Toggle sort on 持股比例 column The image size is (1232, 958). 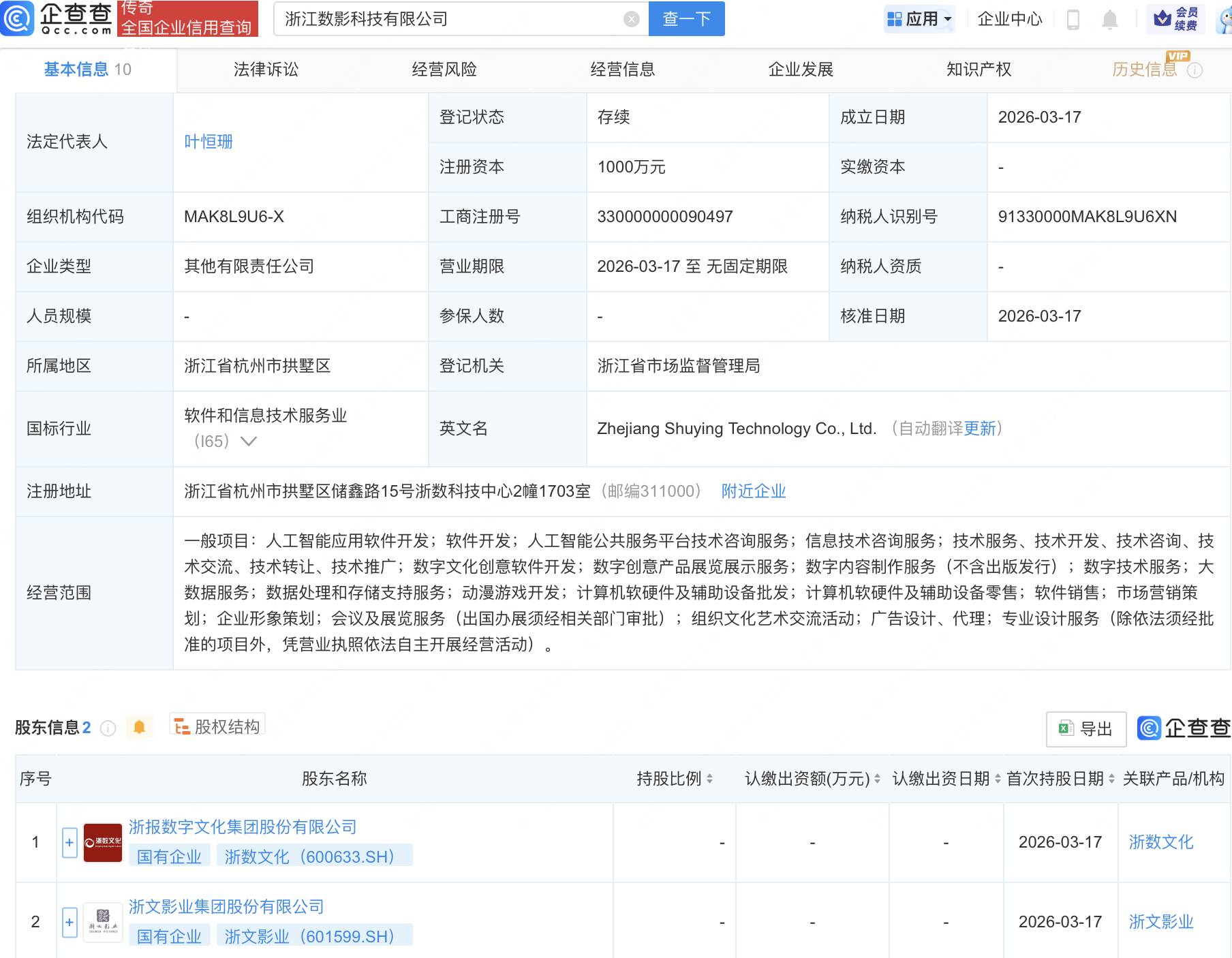[x=710, y=779]
